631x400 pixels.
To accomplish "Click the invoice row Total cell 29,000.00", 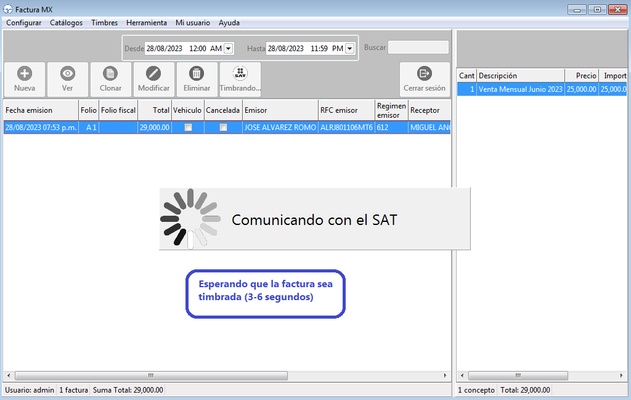I will 155,128.
